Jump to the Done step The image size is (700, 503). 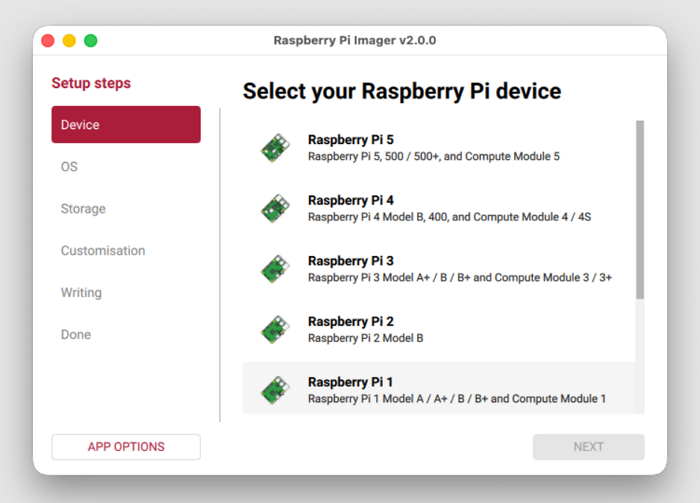(76, 334)
